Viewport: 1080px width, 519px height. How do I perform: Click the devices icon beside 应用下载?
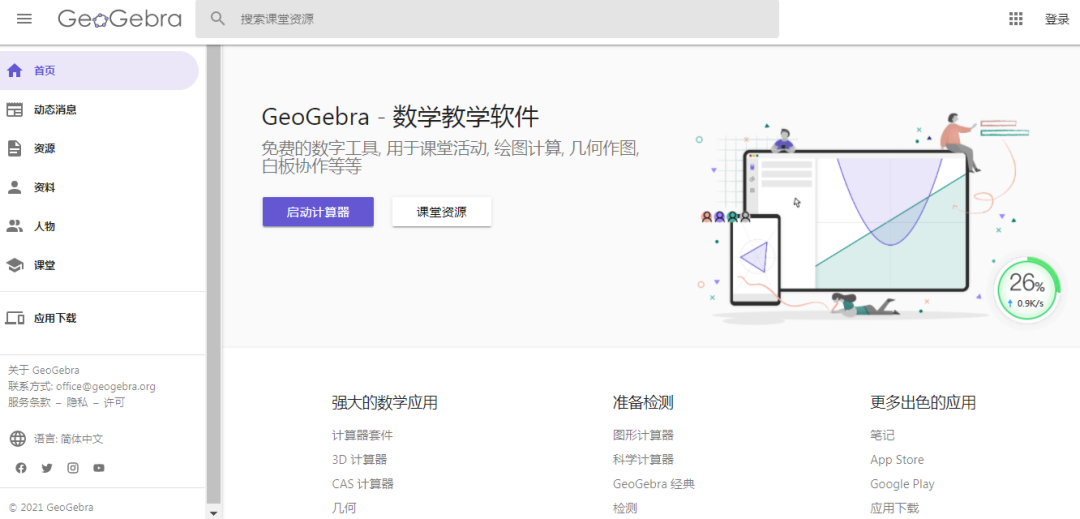pos(14,318)
